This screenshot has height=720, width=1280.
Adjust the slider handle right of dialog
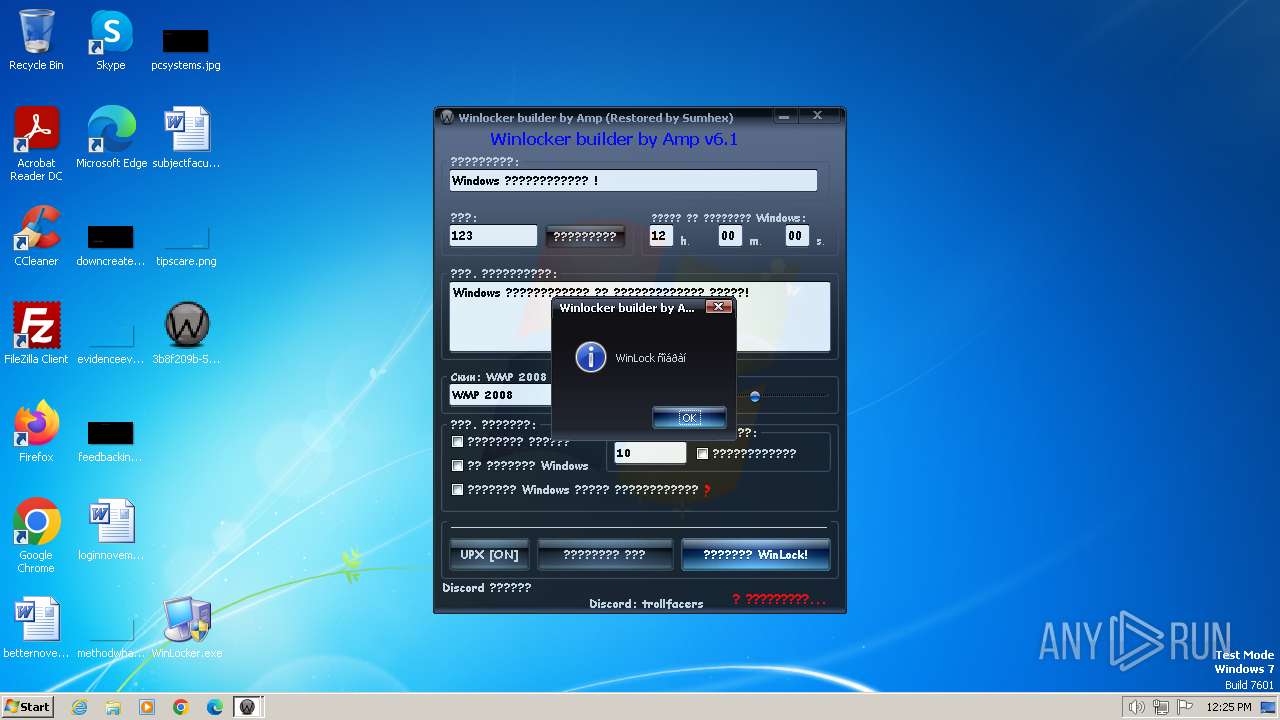tap(755, 396)
